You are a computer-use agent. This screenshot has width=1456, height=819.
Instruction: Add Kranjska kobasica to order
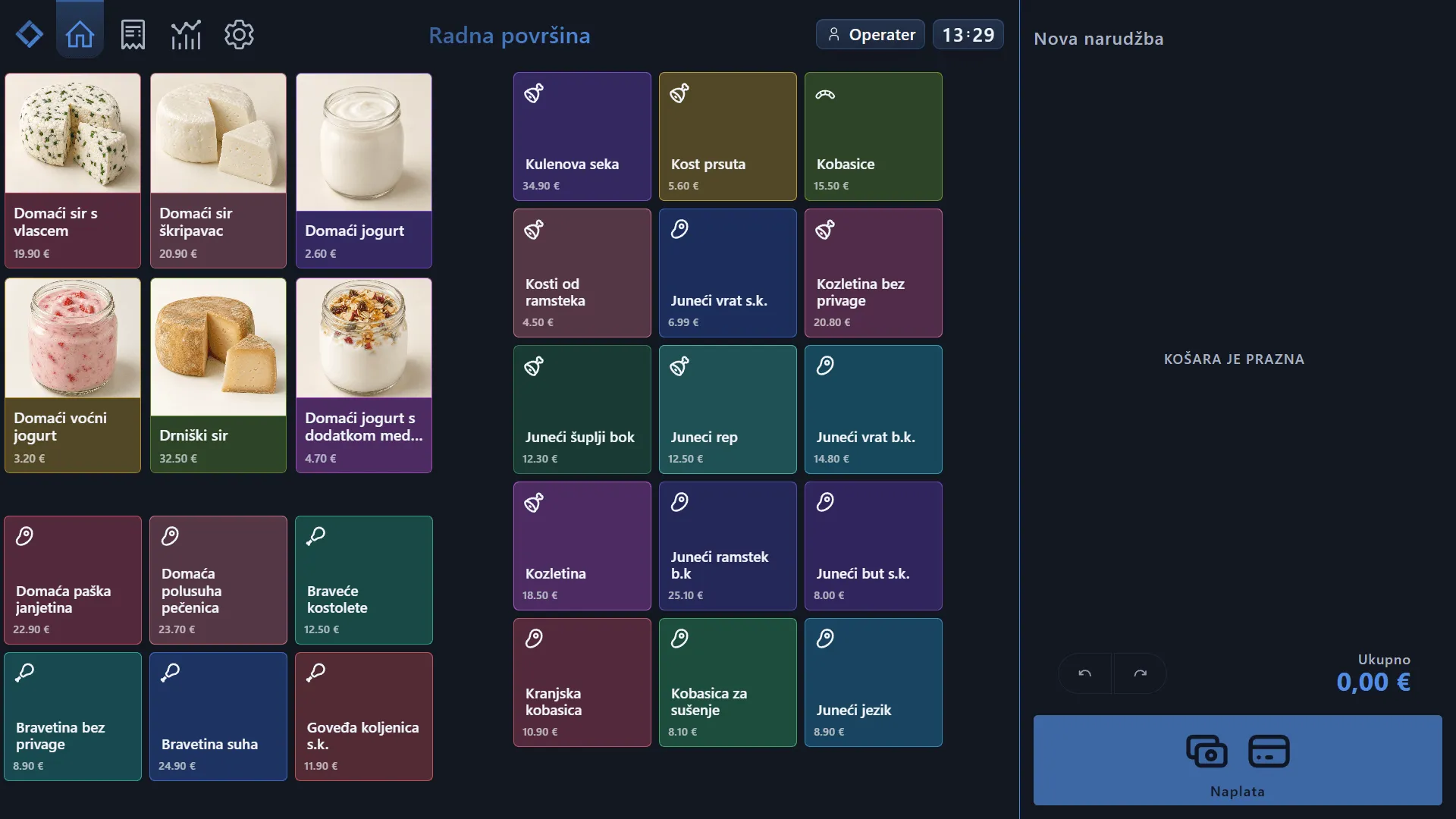(582, 682)
